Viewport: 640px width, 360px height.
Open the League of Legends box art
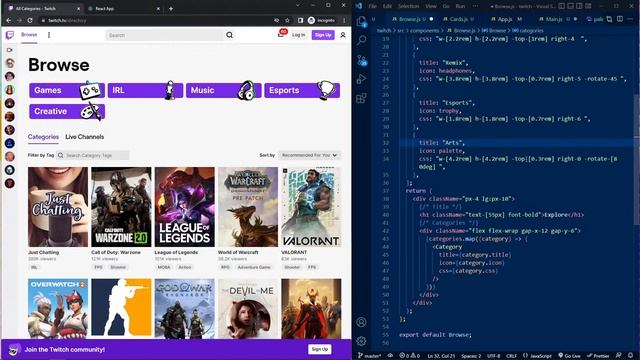coord(184,207)
